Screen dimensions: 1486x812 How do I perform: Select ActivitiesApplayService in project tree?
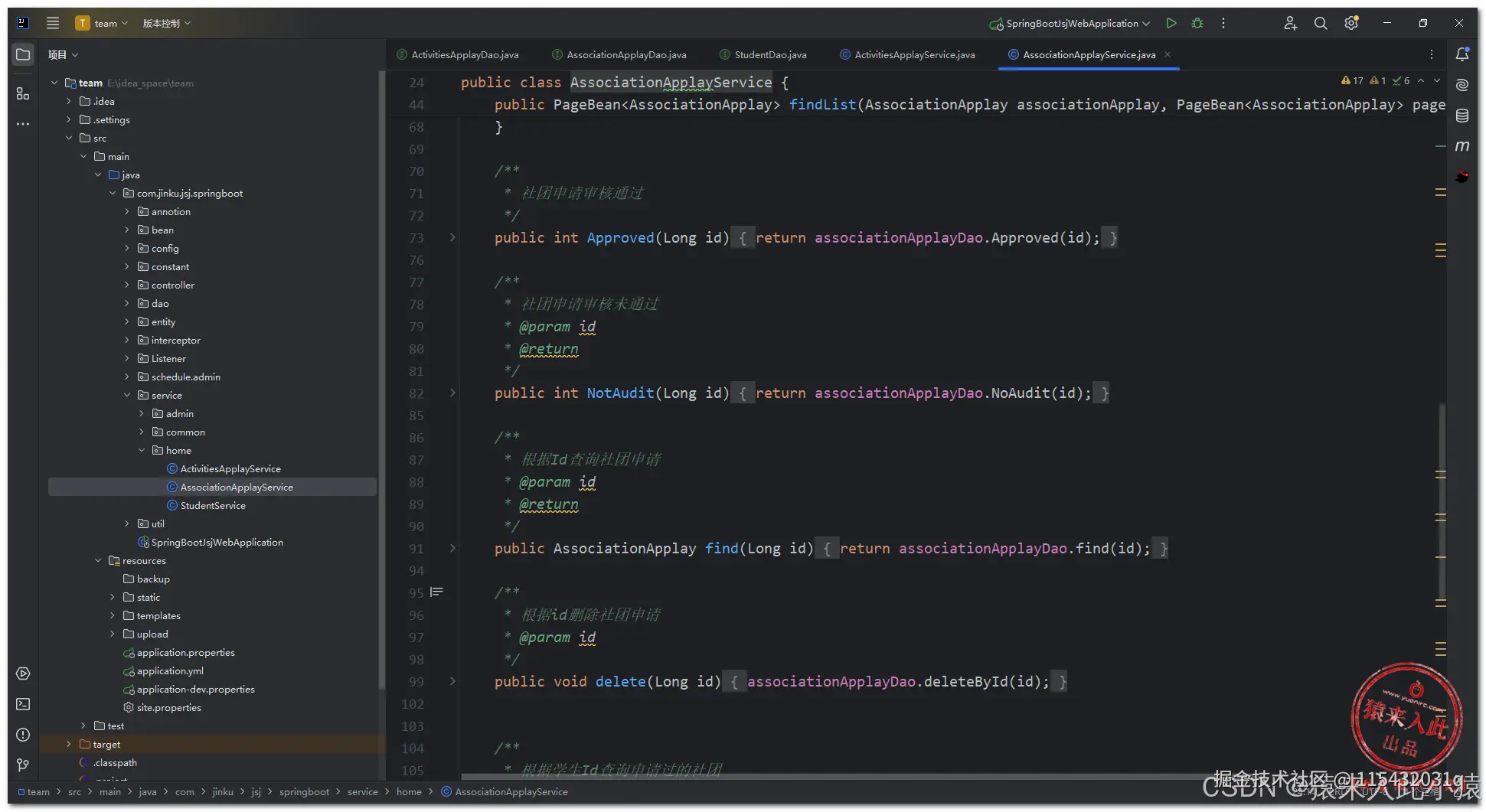230,468
